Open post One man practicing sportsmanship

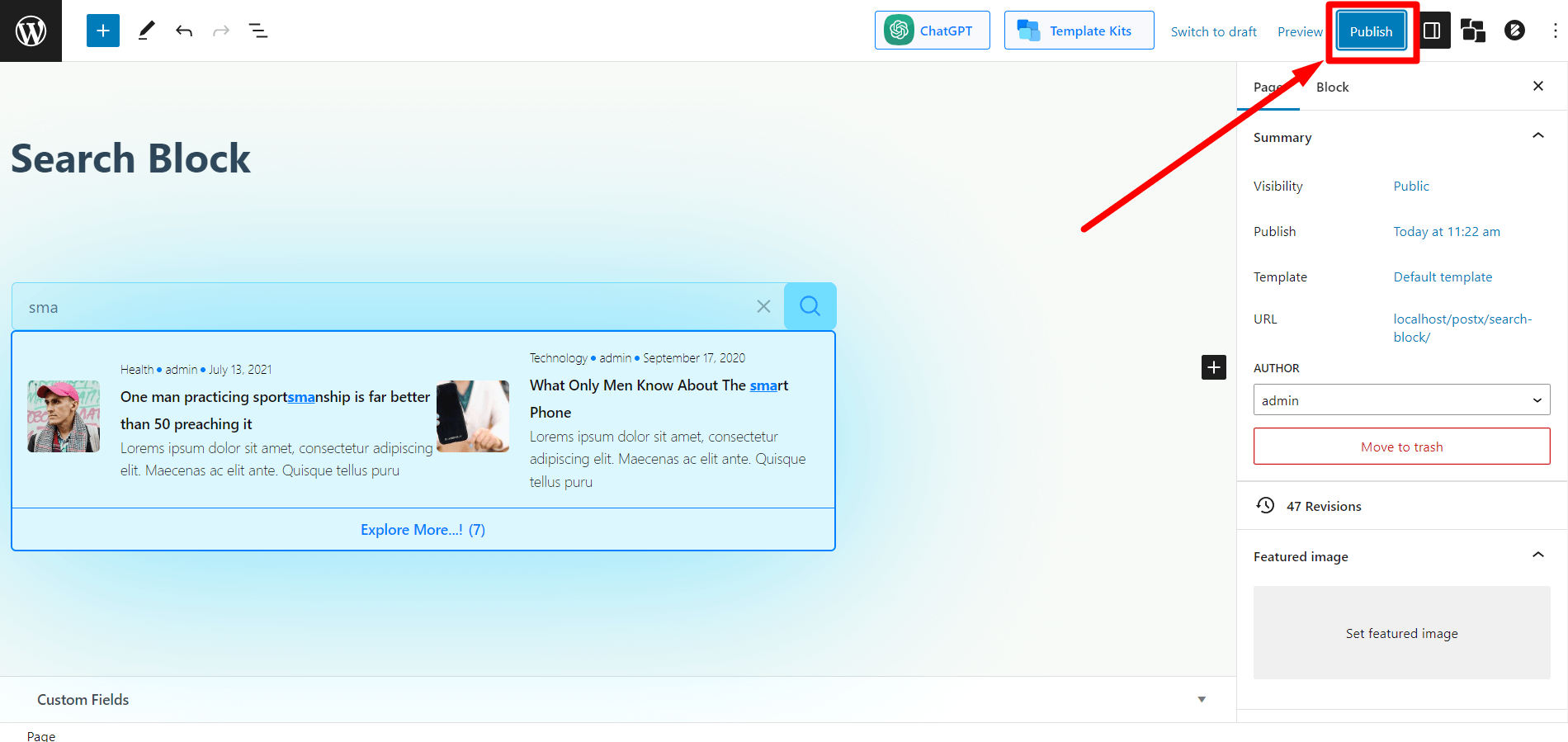point(275,410)
